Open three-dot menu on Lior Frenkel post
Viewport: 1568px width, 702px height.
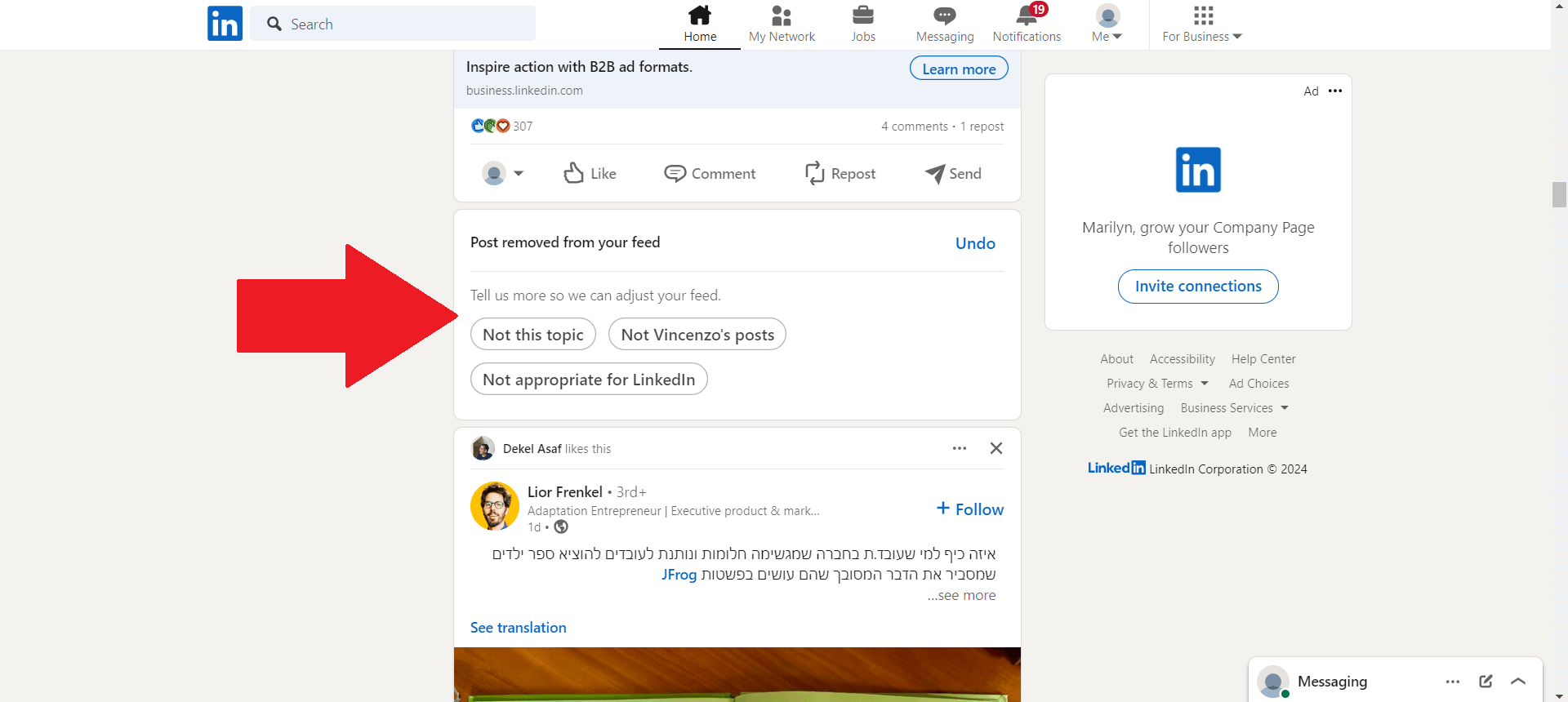(x=959, y=448)
